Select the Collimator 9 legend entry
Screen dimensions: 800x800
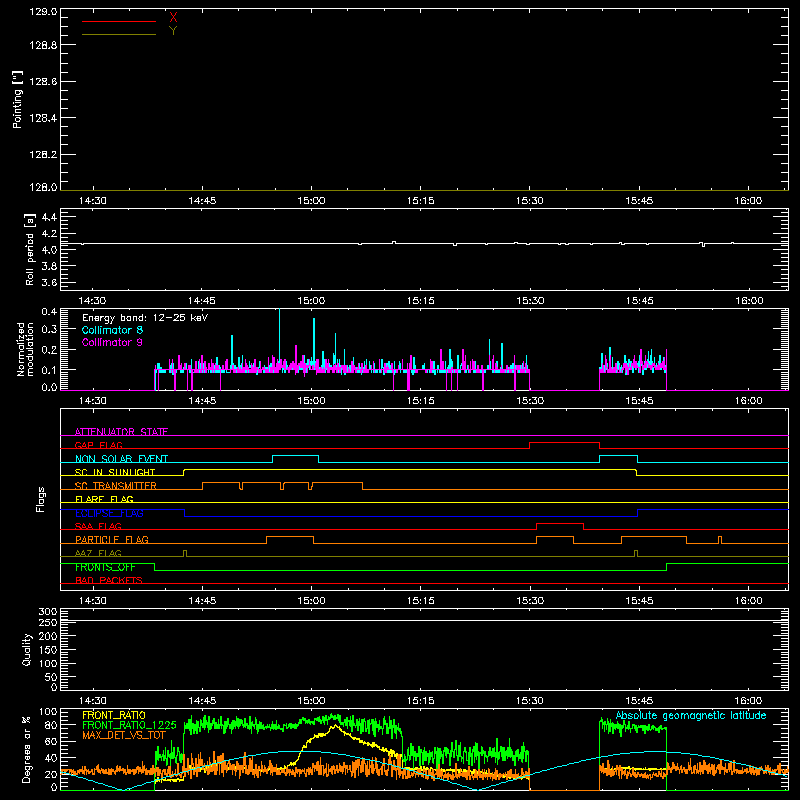(x=112, y=342)
